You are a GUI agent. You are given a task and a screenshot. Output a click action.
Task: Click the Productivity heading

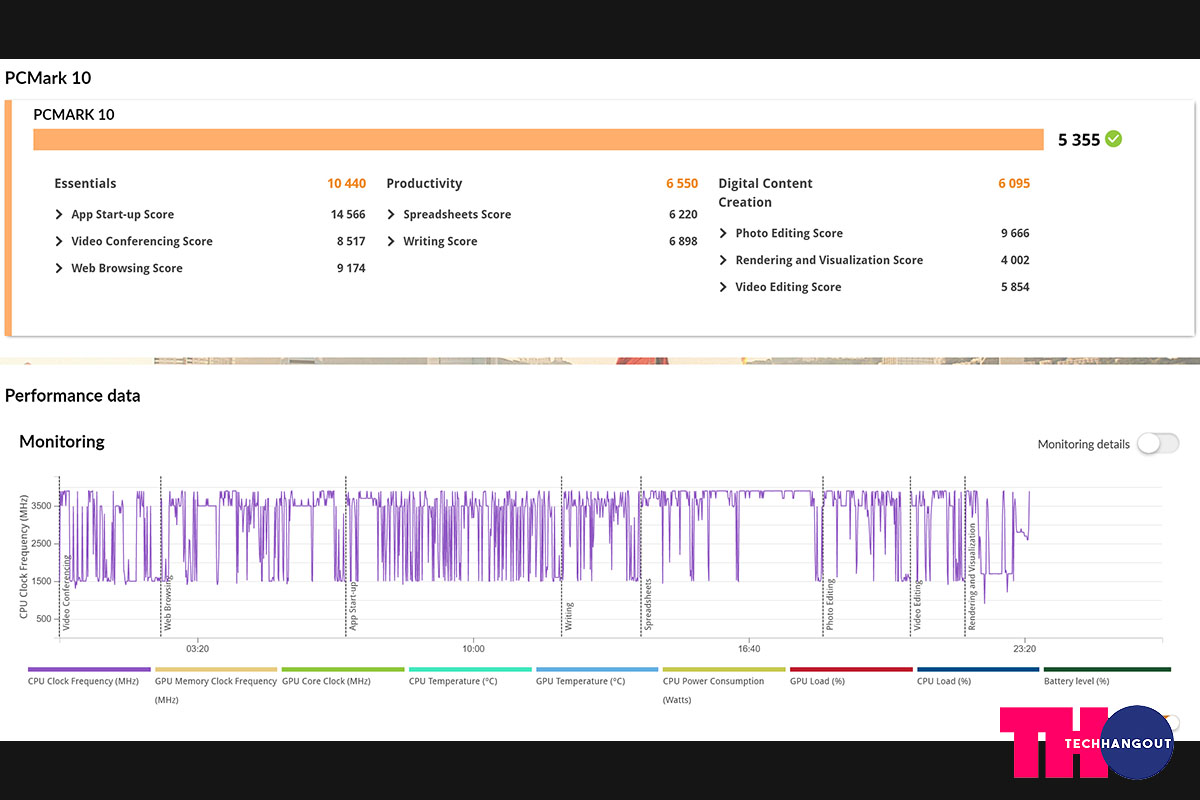point(424,184)
